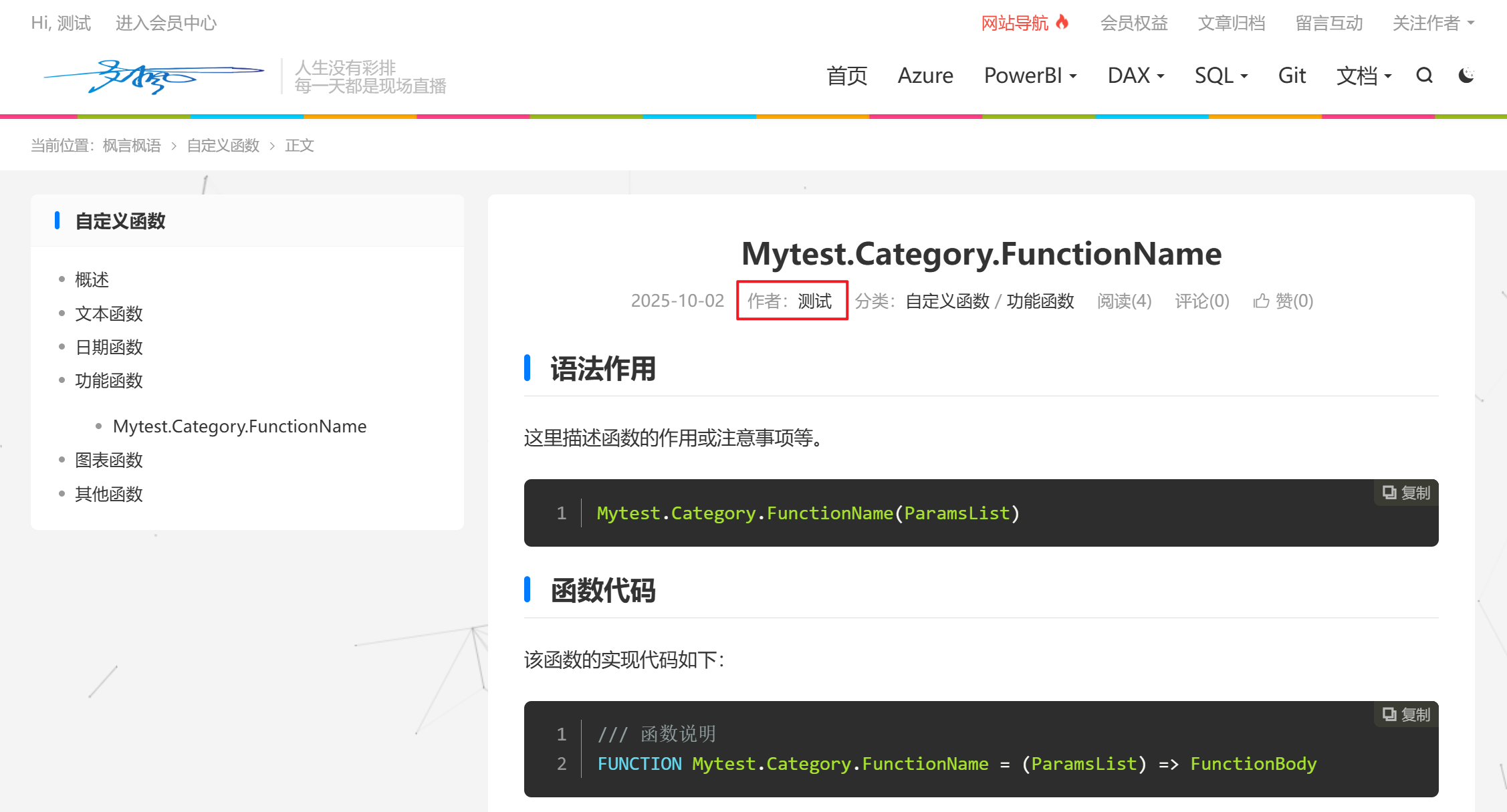Open 文本函数 in sidebar
The width and height of the screenshot is (1507, 812).
(x=109, y=313)
